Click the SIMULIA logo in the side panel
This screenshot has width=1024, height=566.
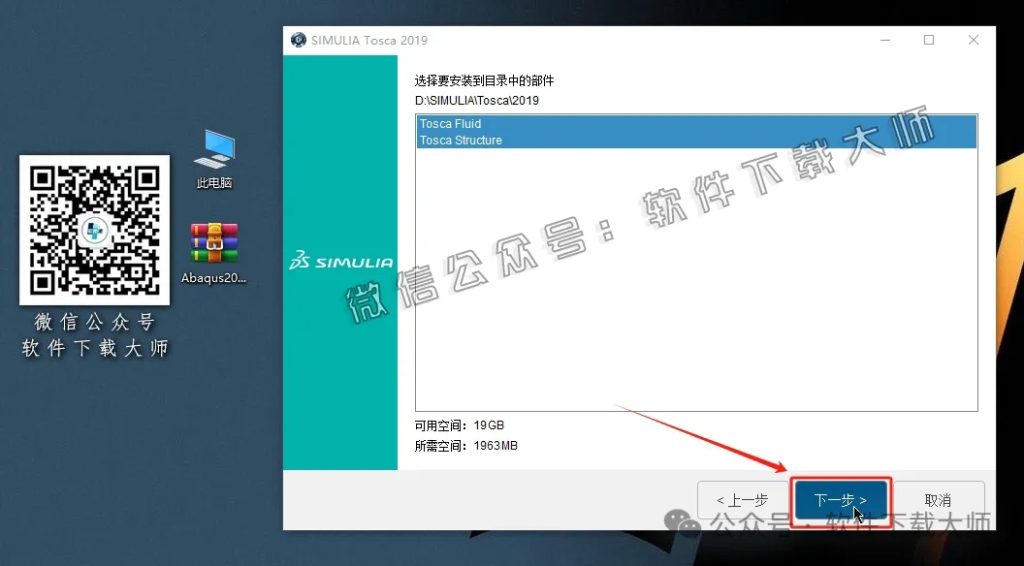(x=341, y=262)
